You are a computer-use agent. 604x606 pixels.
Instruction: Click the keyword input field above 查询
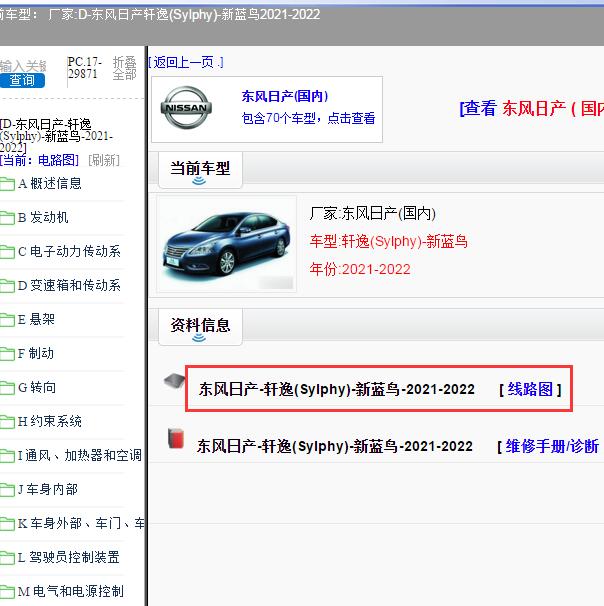tap(23, 66)
